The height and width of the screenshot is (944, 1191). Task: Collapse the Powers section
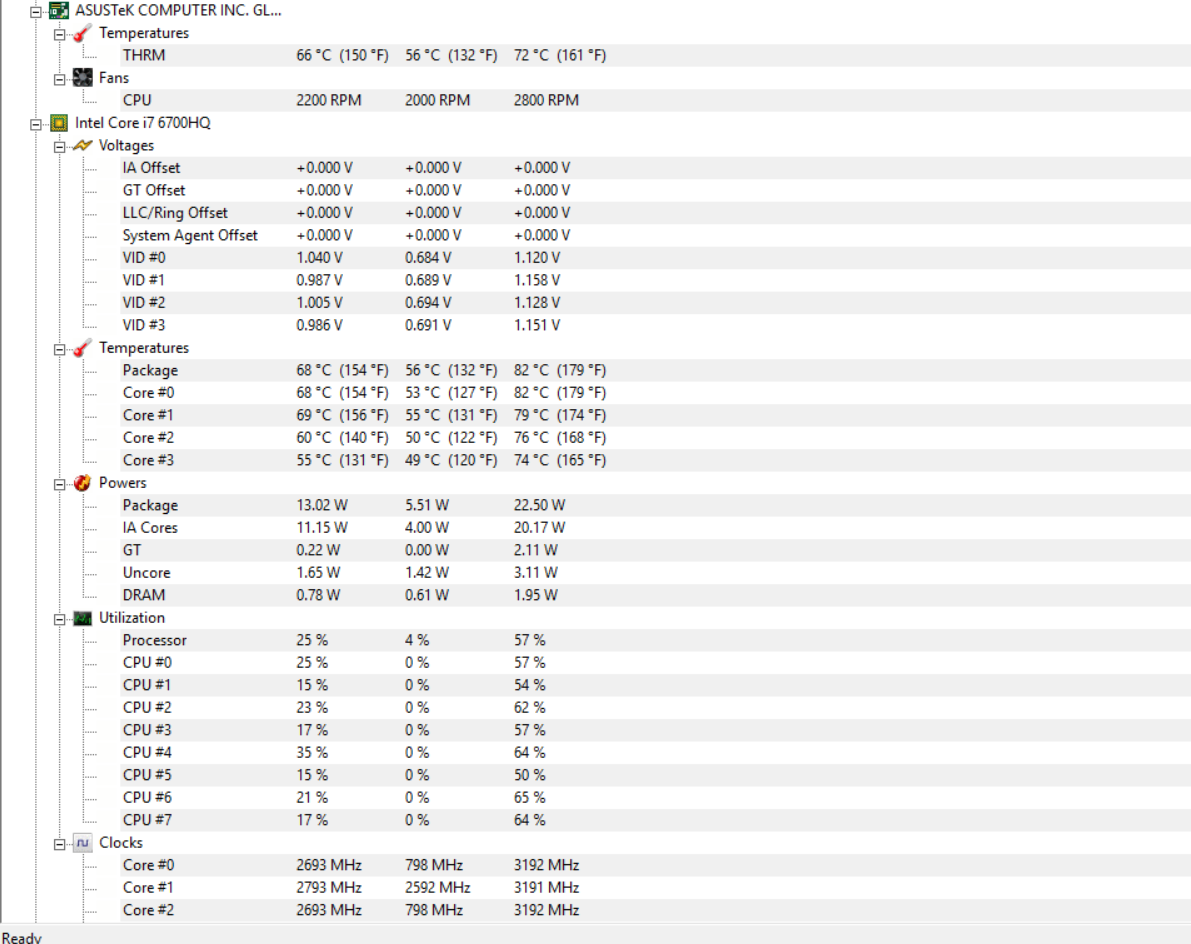pyautogui.click(x=61, y=484)
